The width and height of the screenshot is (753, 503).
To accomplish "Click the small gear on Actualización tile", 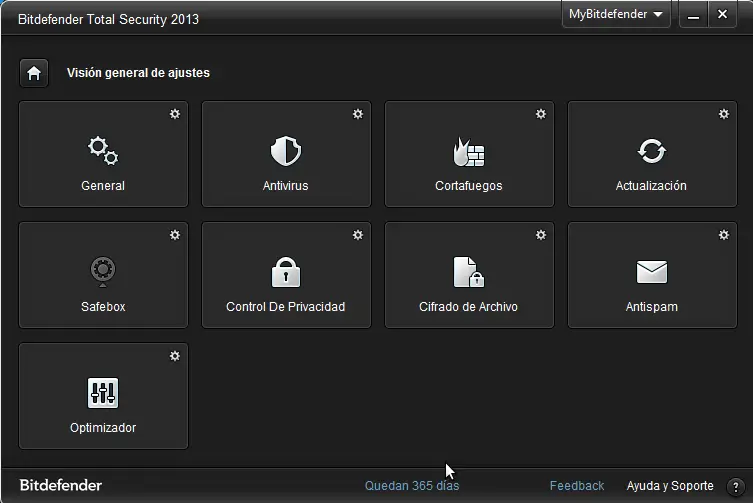I will point(724,114).
